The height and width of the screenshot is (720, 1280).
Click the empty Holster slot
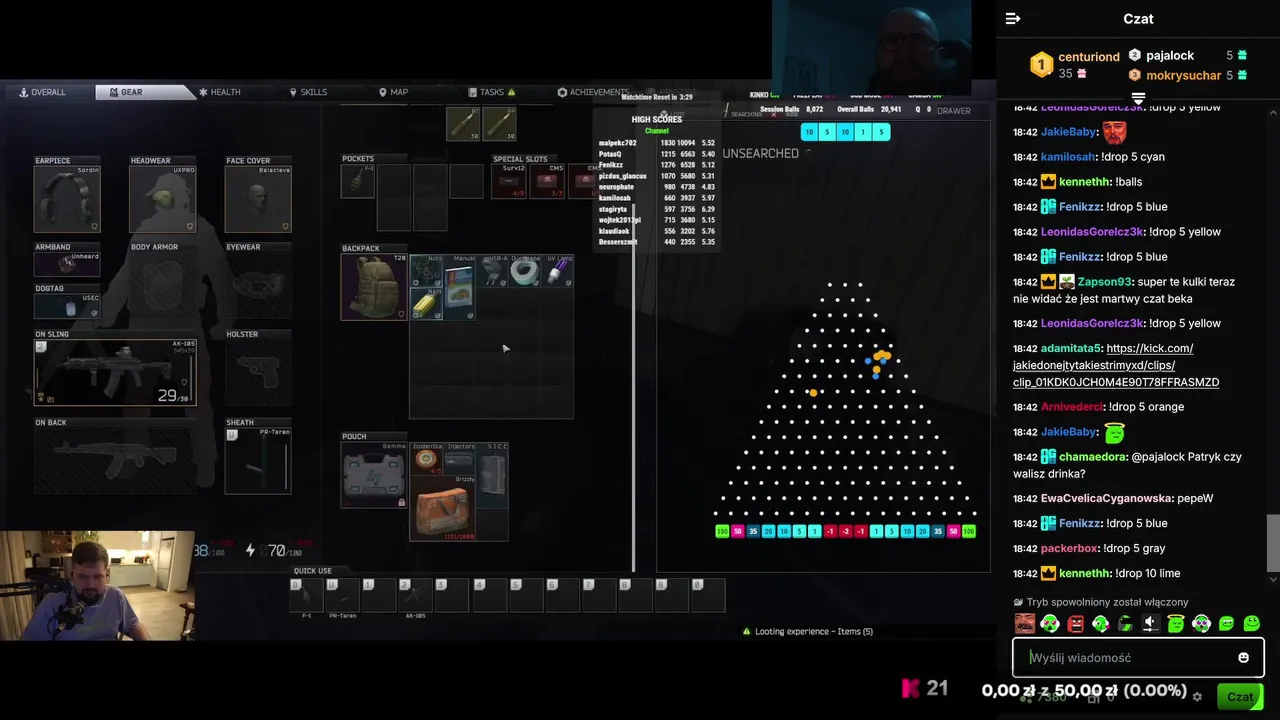pyautogui.click(x=258, y=372)
